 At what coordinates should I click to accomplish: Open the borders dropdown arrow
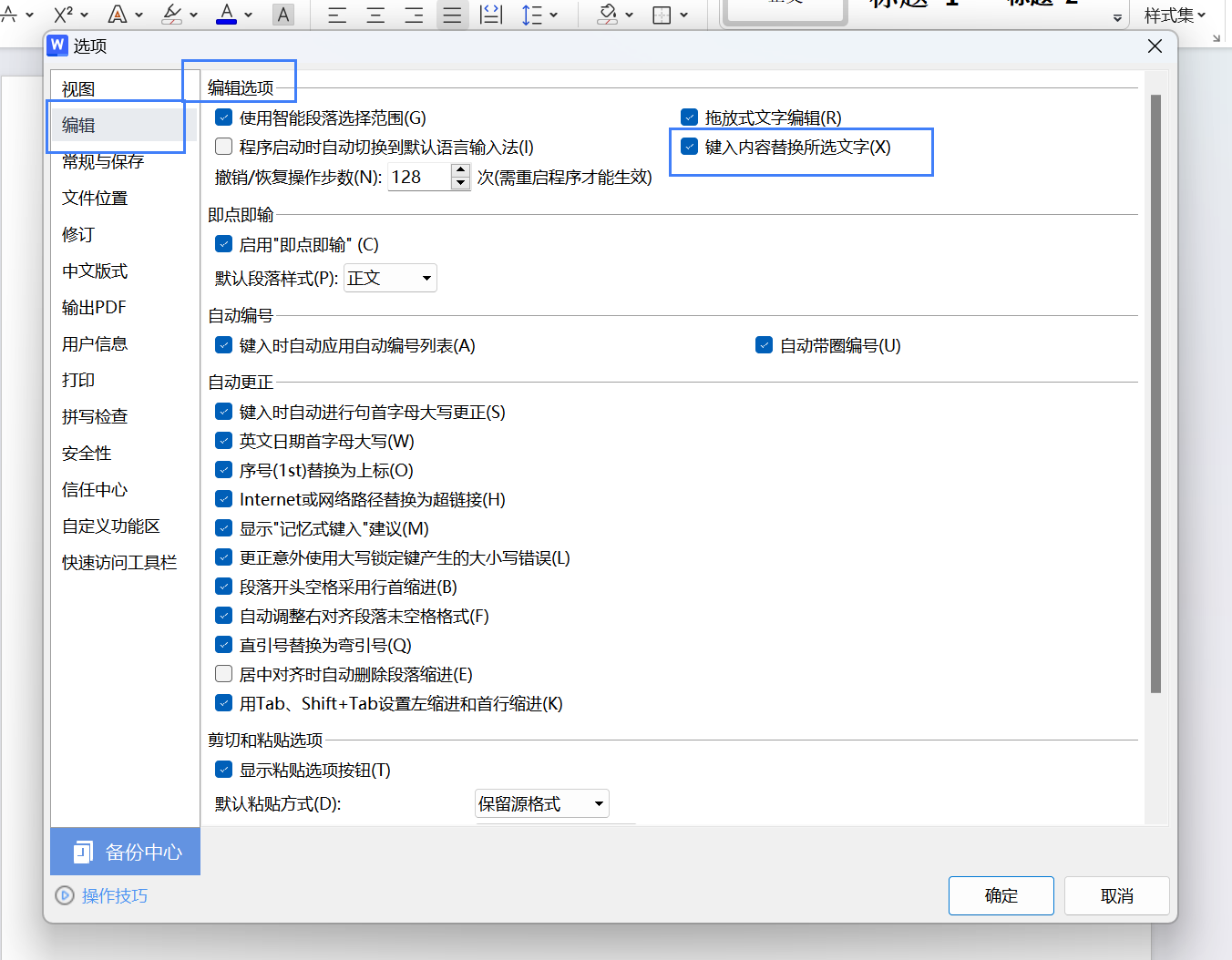point(683,15)
